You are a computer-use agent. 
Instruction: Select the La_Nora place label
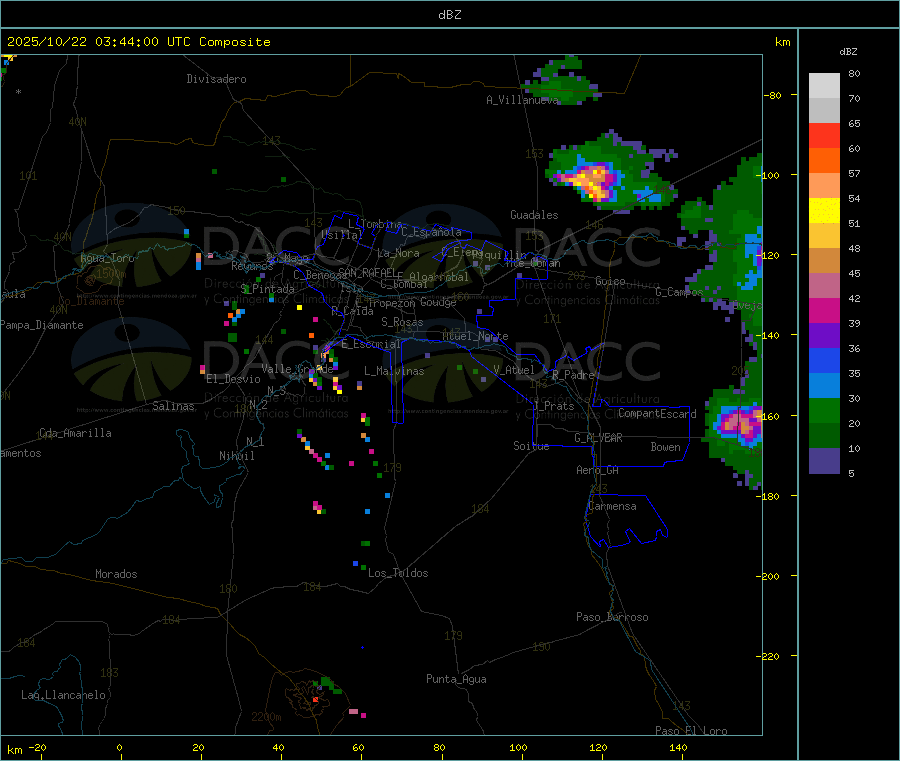[398, 253]
